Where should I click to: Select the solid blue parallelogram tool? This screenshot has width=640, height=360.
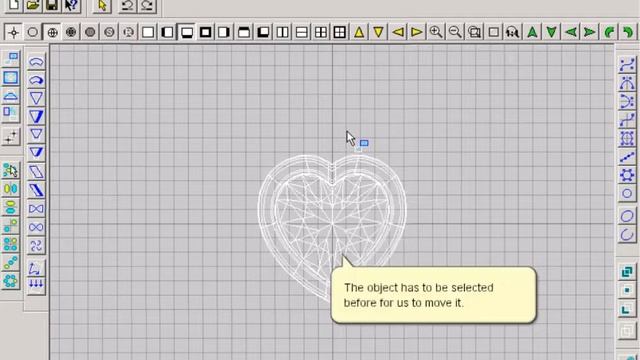click(36, 190)
